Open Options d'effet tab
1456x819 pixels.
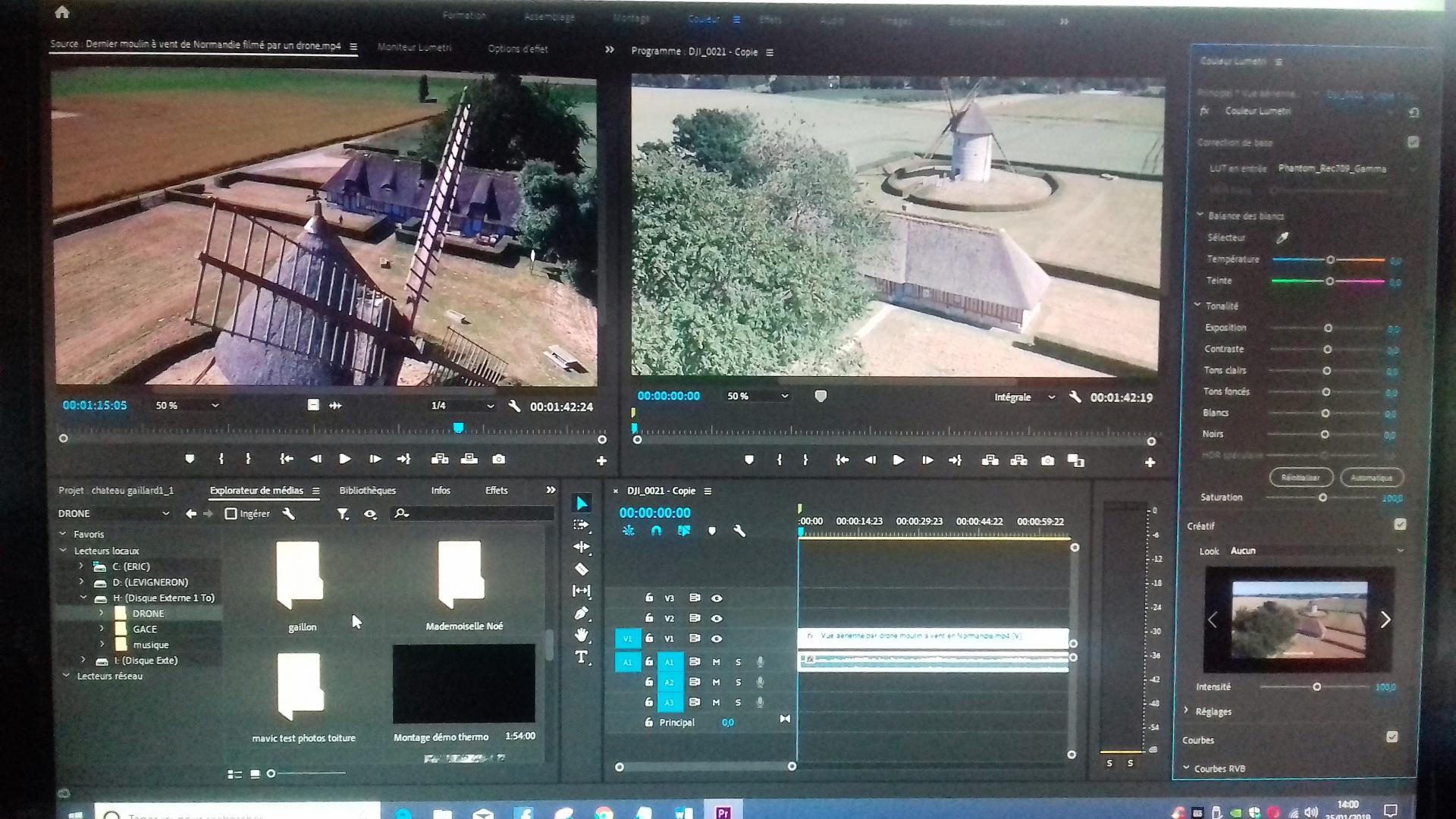tap(518, 49)
